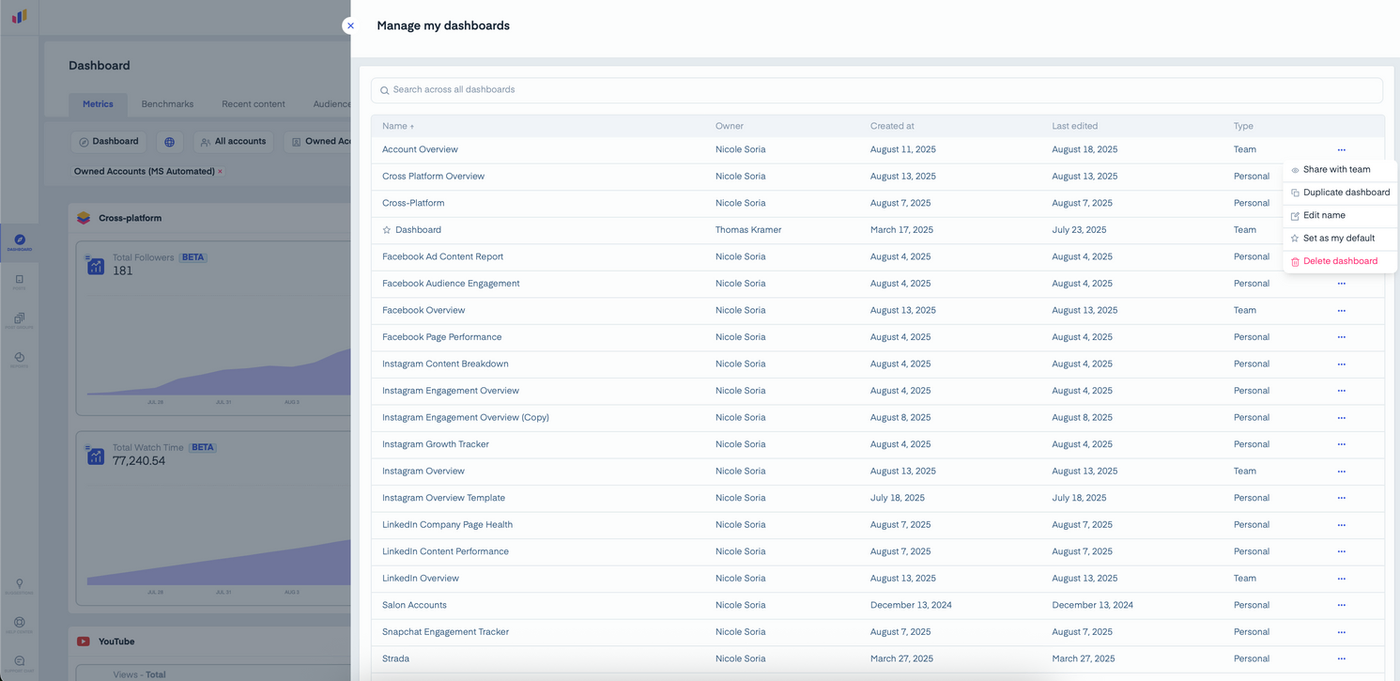The width and height of the screenshot is (1400, 681).
Task: Sort by the Last edited column header
Action: 1074,126
